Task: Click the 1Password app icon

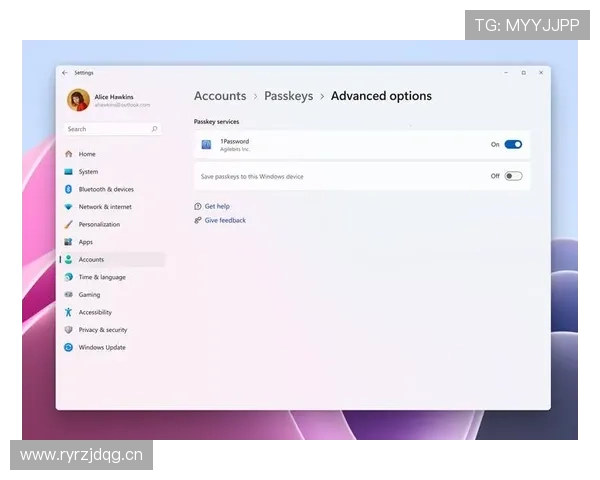Action: [x=206, y=145]
